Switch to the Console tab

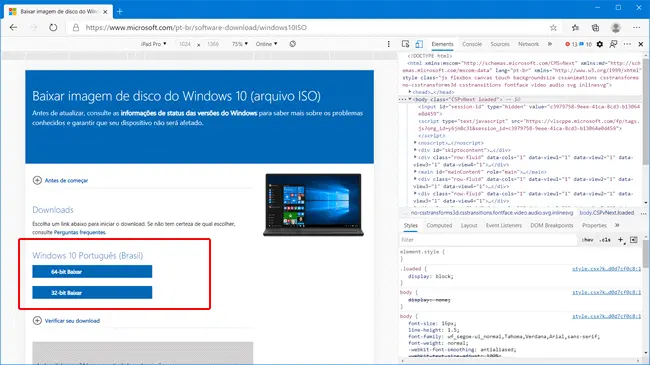pyautogui.click(x=472, y=44)
